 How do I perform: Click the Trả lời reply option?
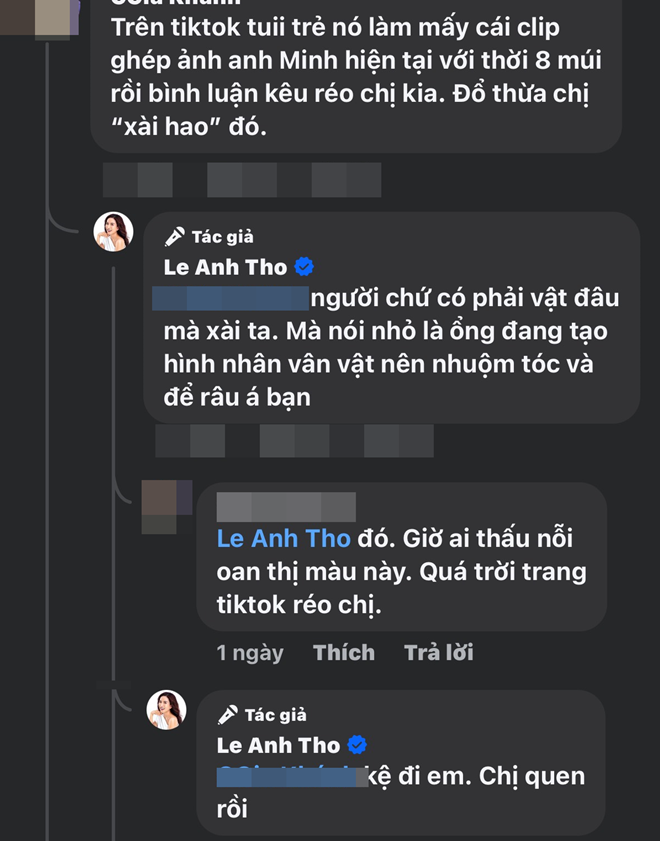tap(438, 651)
